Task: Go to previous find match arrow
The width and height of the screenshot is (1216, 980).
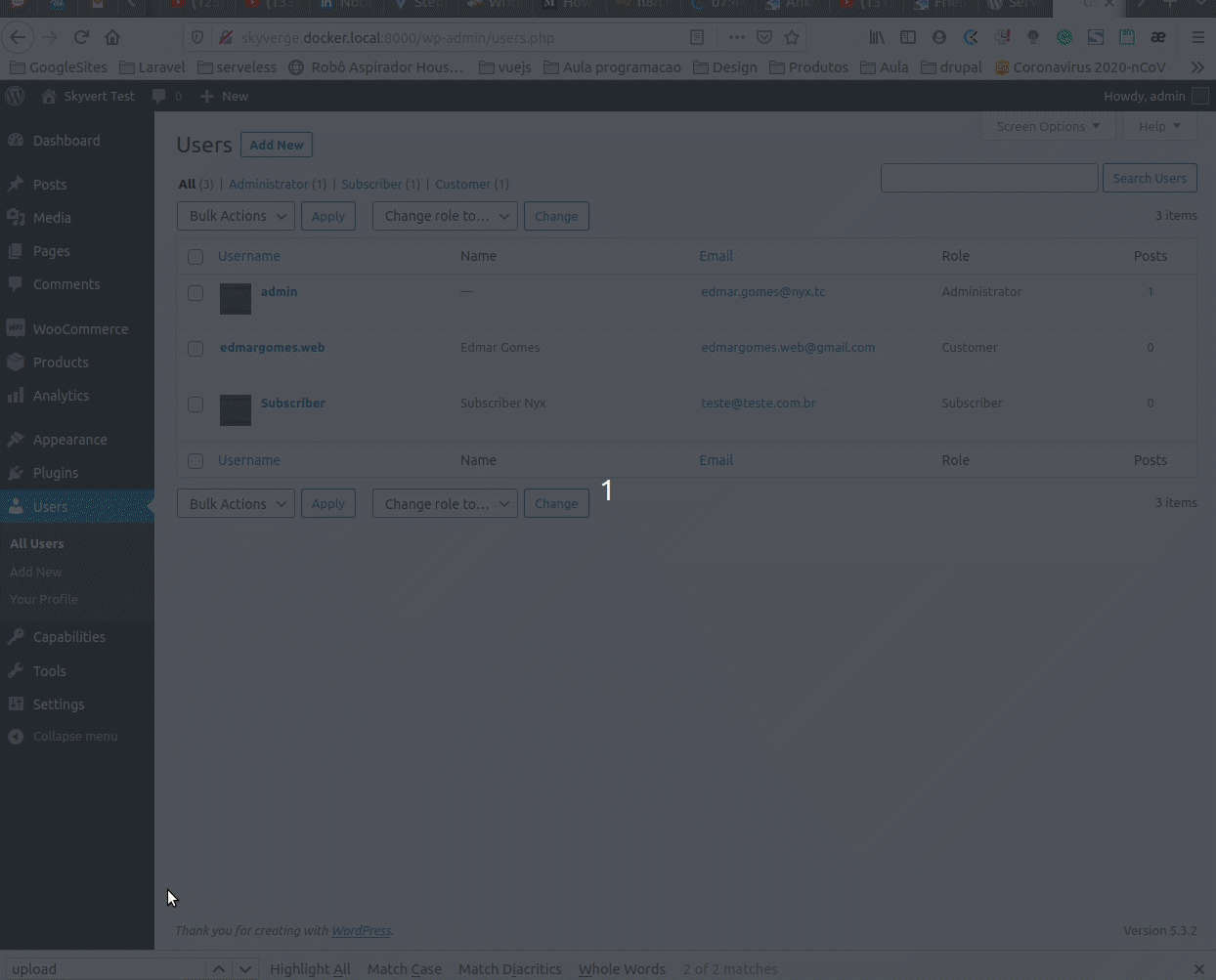Action: 219,968
